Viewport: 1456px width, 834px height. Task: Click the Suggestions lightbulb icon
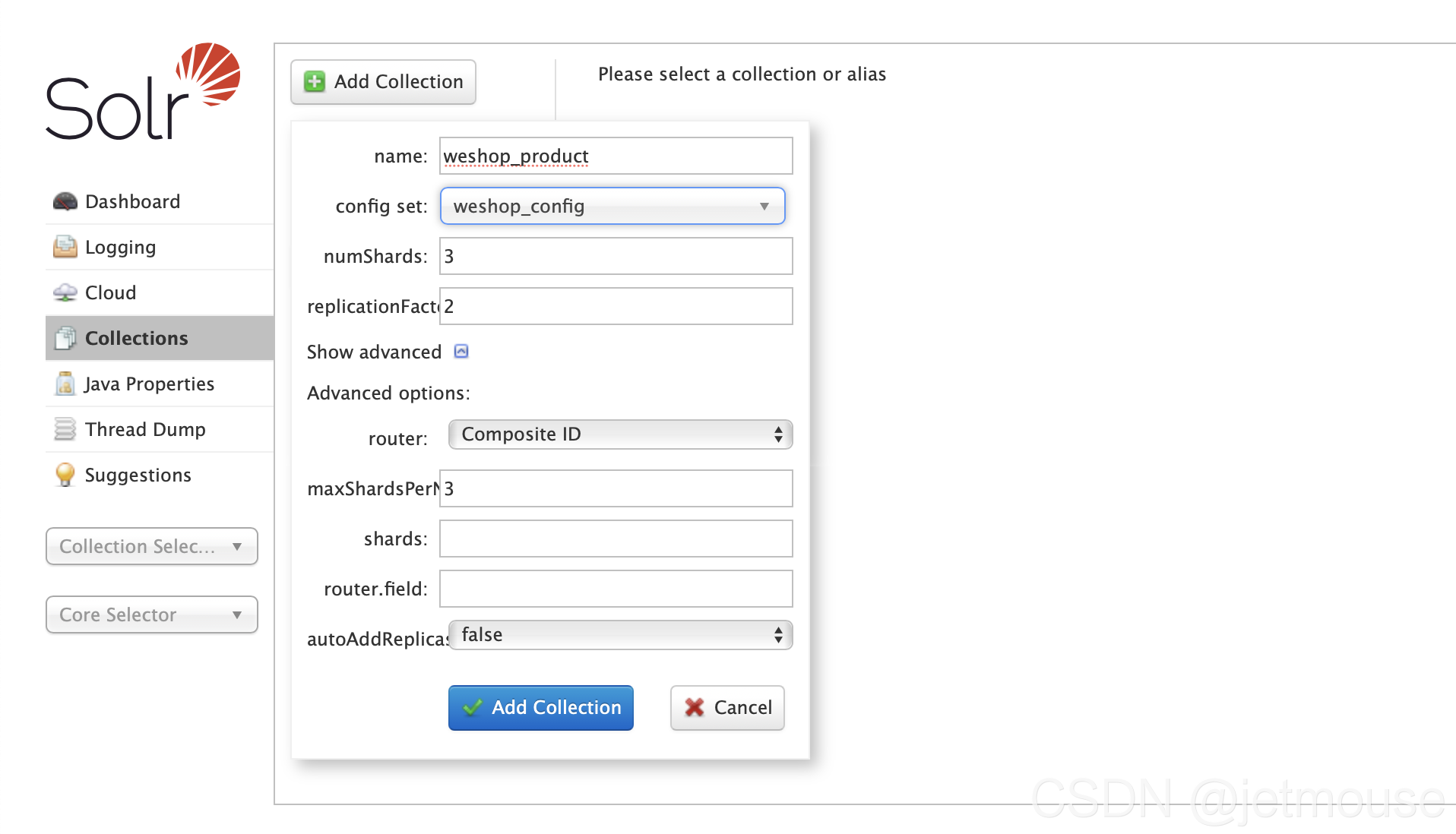tap(65, 475)
